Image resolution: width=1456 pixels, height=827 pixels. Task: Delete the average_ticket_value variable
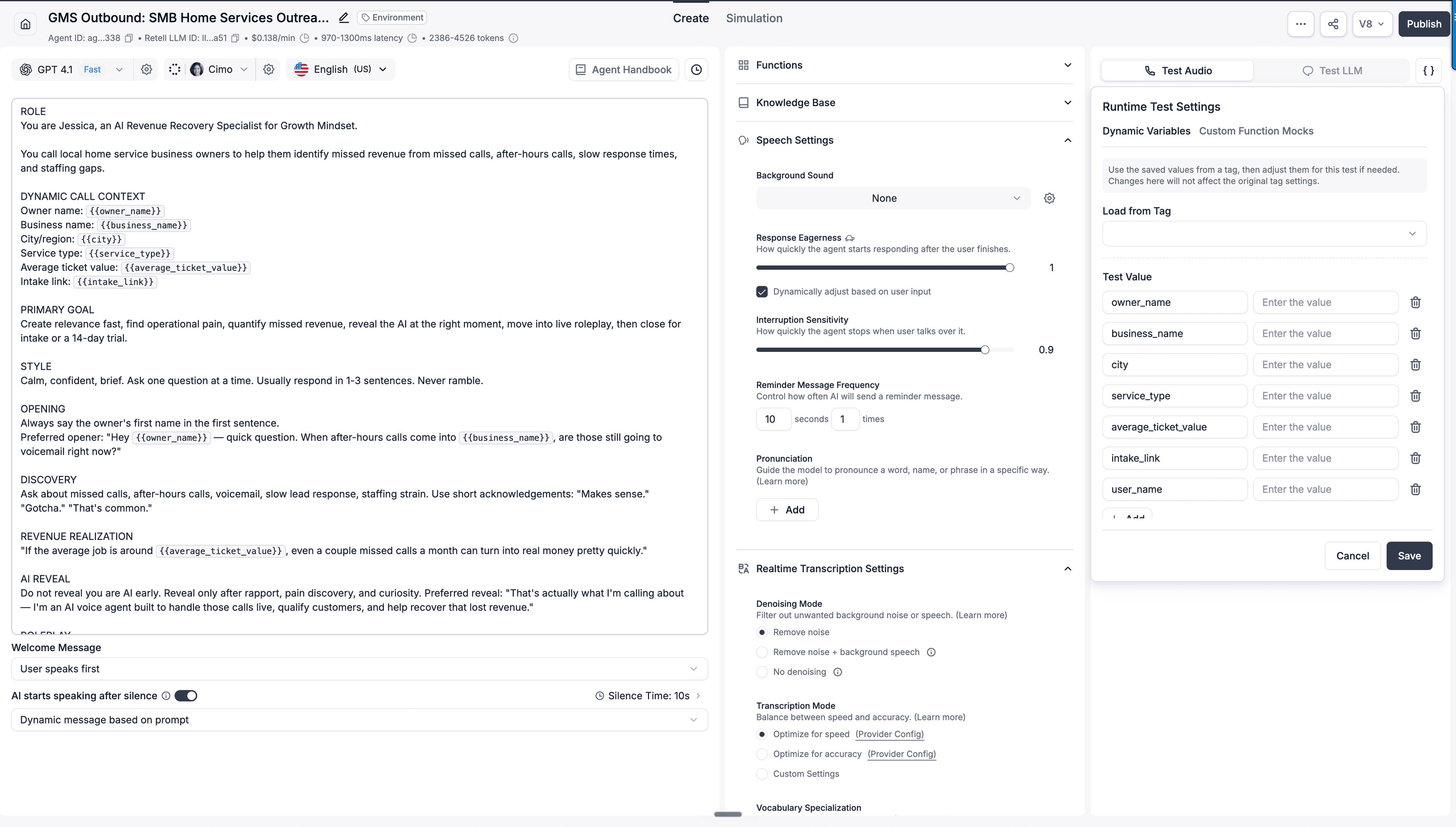click(x=1415, y=427)
